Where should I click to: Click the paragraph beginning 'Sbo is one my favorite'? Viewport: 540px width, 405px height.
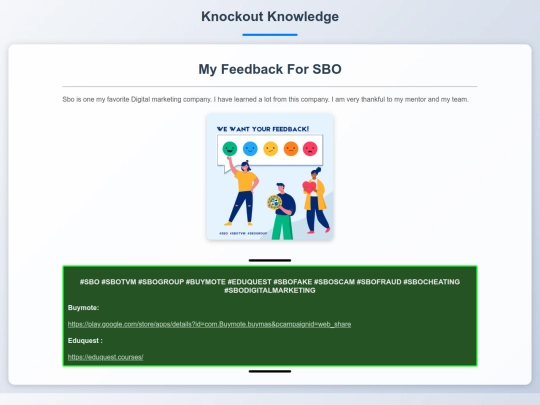(266, 100)
